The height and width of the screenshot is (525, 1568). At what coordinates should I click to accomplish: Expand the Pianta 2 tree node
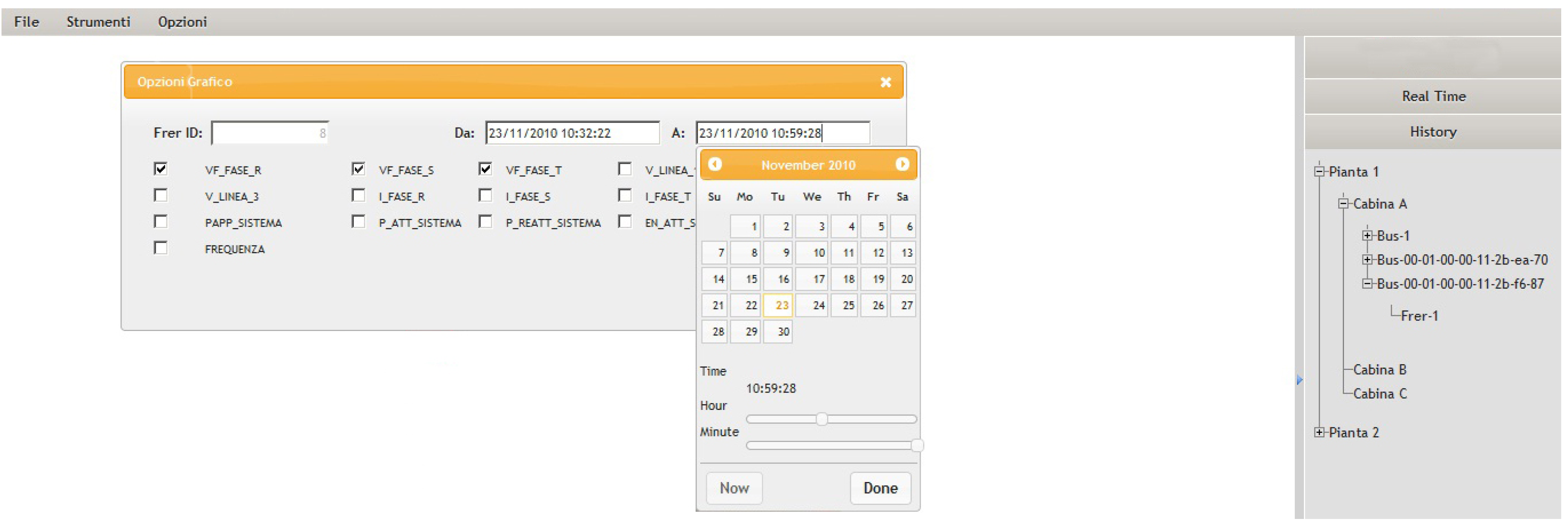[1319, 433]
